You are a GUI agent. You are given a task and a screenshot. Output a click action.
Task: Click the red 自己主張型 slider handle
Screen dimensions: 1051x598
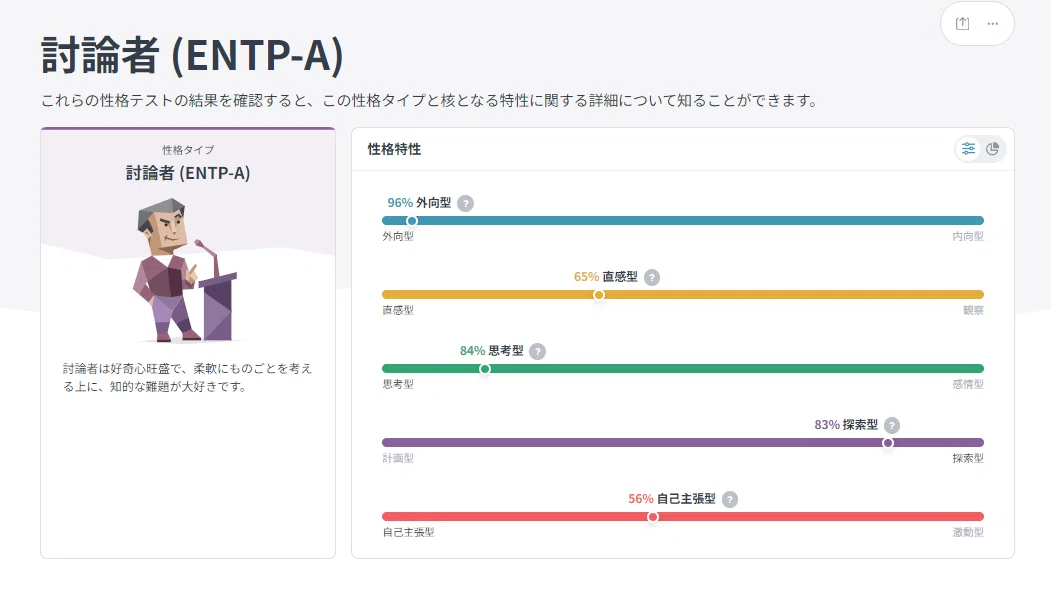tap(653, 517)
